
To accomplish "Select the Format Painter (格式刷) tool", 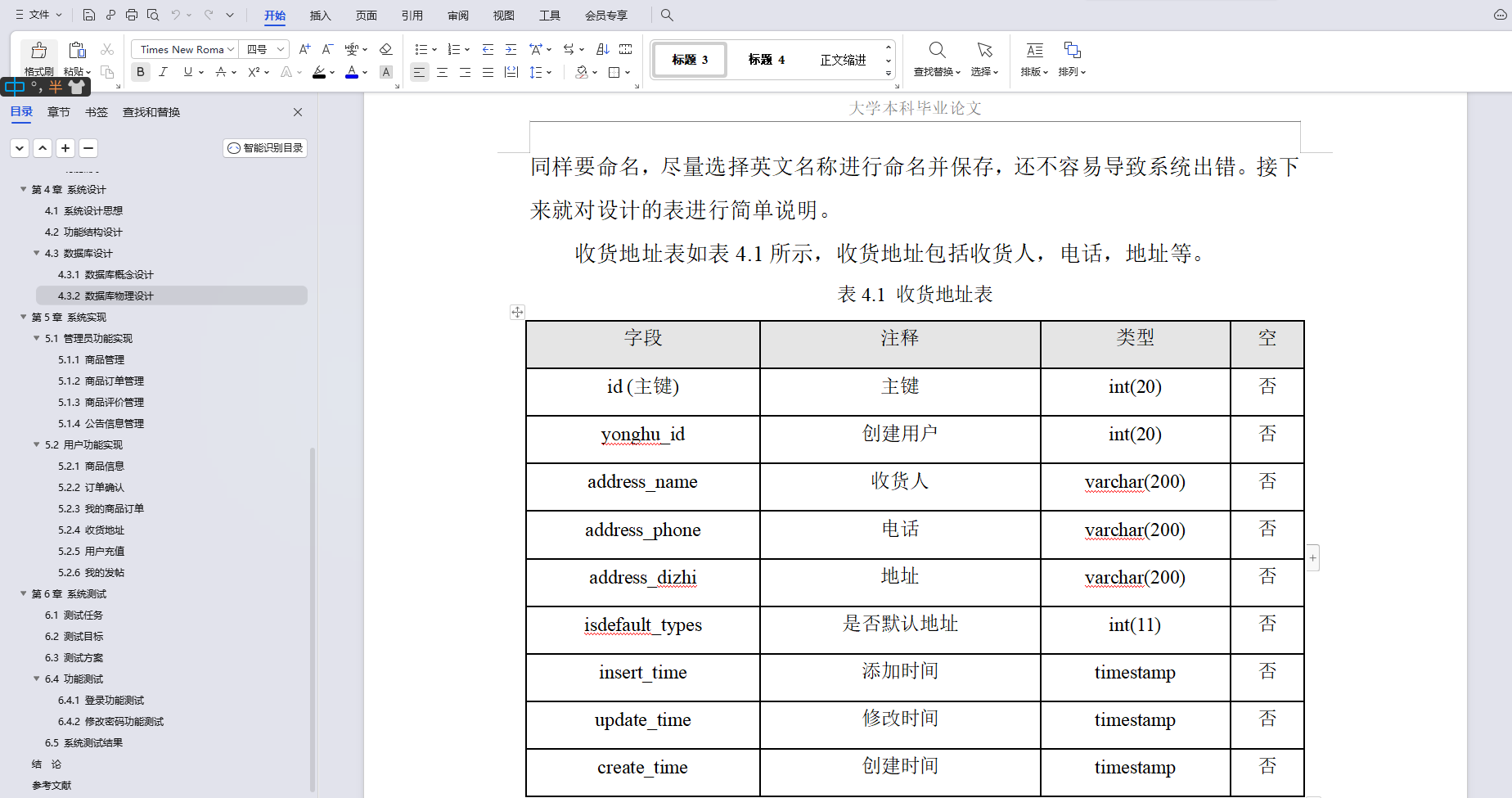I will 38,57.
